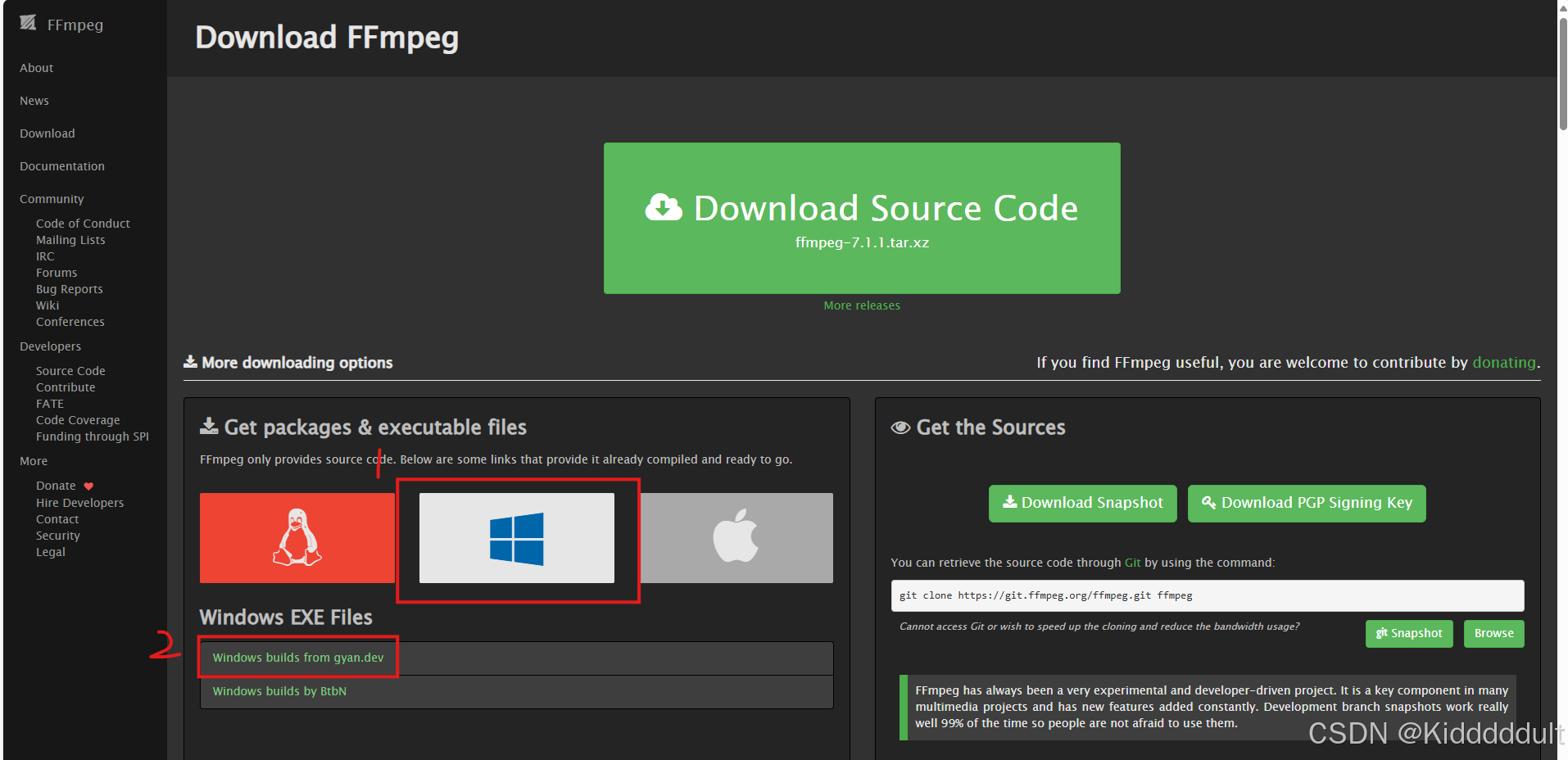The height and width of the screenshot is (760, 1568).
Task: Click the git clone command field
Action: [x=1208, y=595]
